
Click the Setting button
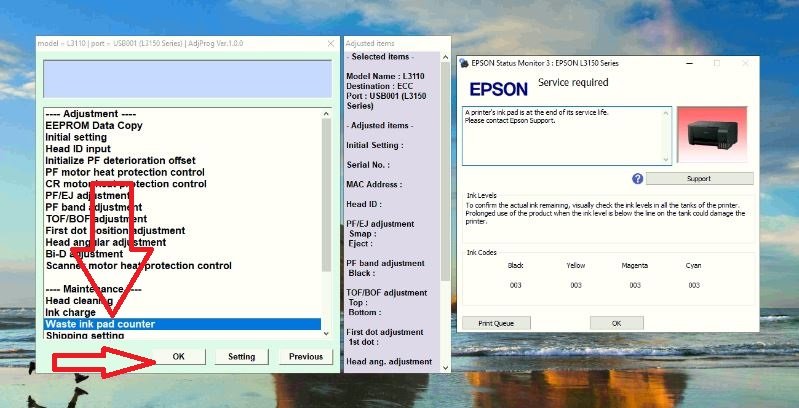click(242, 357)
